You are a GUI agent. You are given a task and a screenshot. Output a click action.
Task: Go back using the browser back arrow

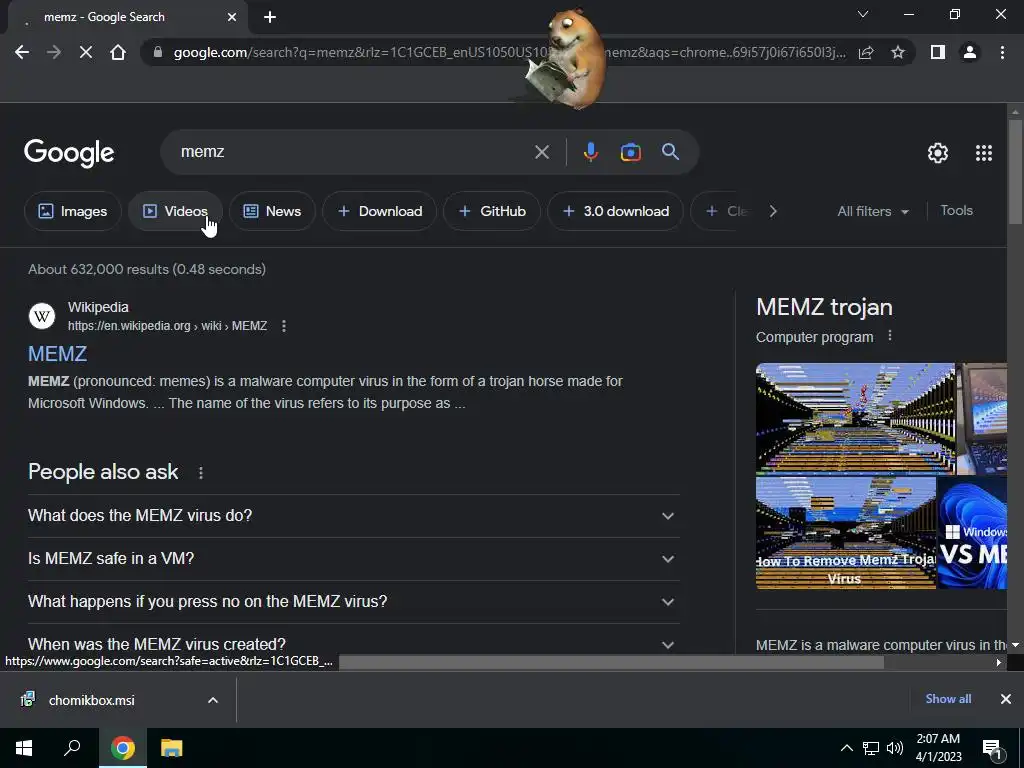click(x=22, y=52)
